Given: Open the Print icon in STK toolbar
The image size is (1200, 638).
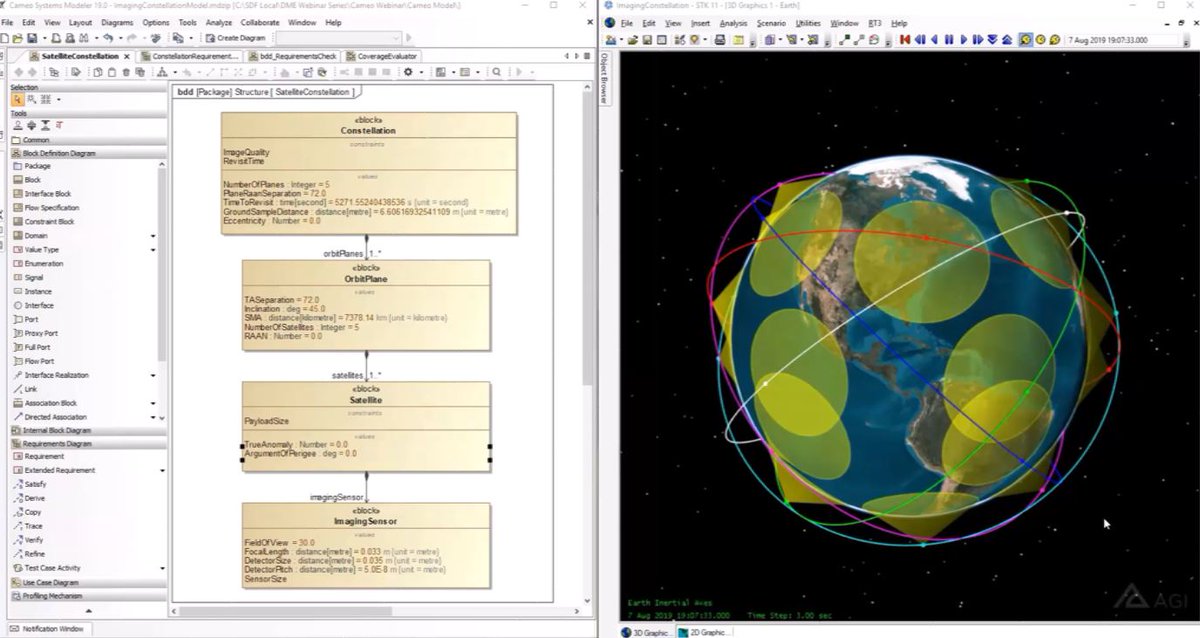Looking at the screenshot, I should [x=719, y=37].
